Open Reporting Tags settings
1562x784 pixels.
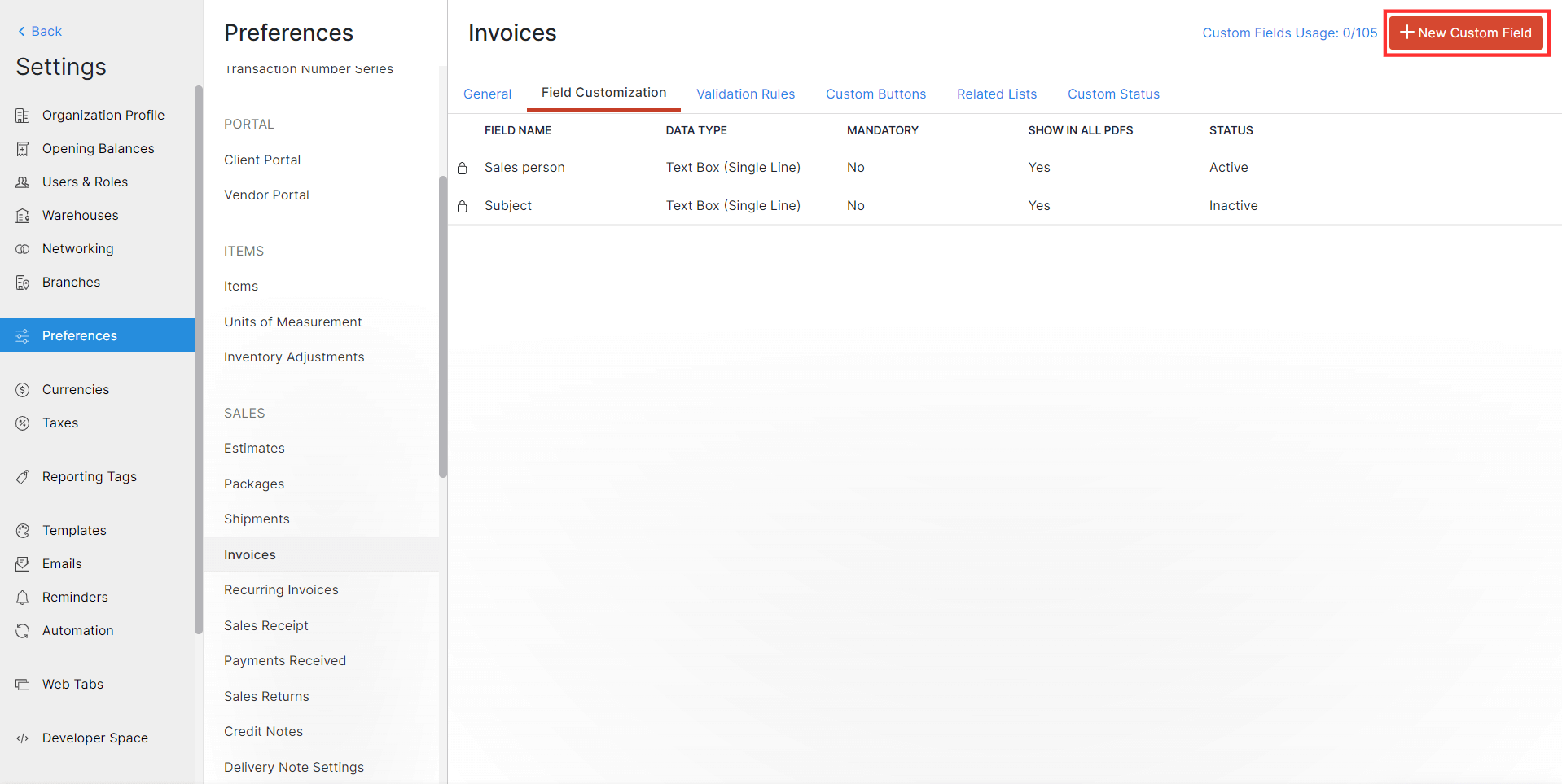click(89, 476)
